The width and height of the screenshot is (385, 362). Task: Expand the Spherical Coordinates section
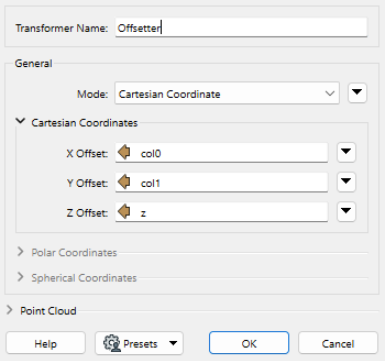(21, 277)
